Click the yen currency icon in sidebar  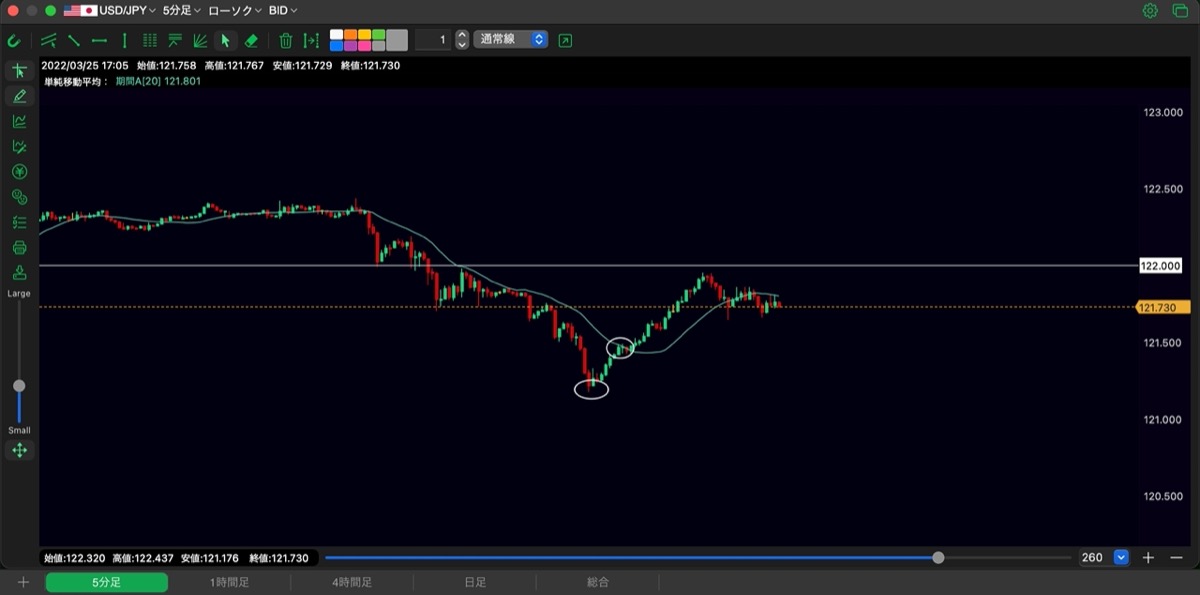(19, 171)
